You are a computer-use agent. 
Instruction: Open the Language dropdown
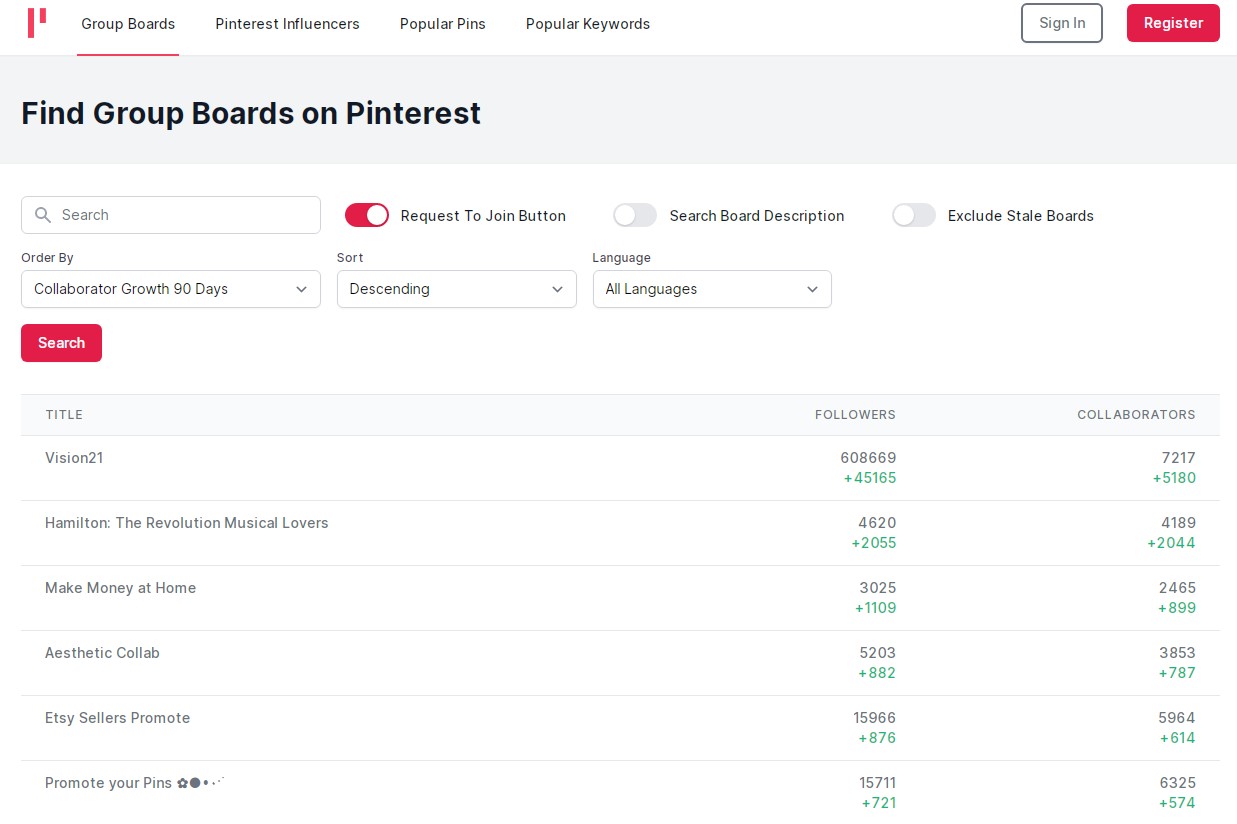[x=712, y=289]
